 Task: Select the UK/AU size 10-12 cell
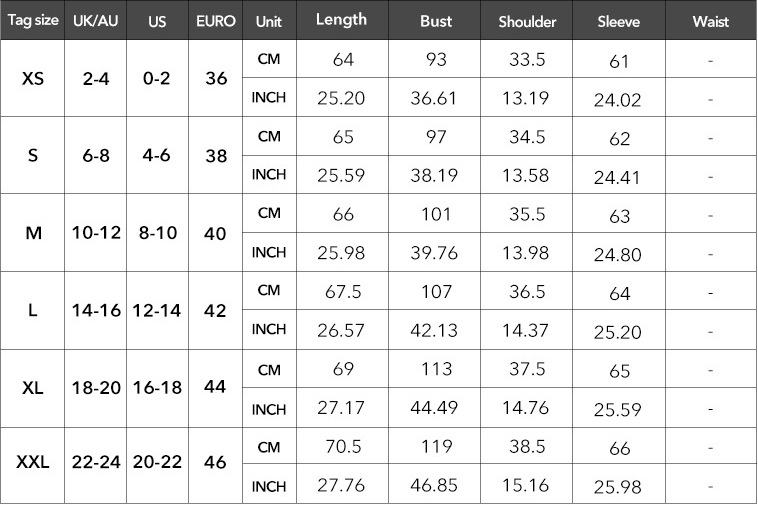click(x=96, y=233)
